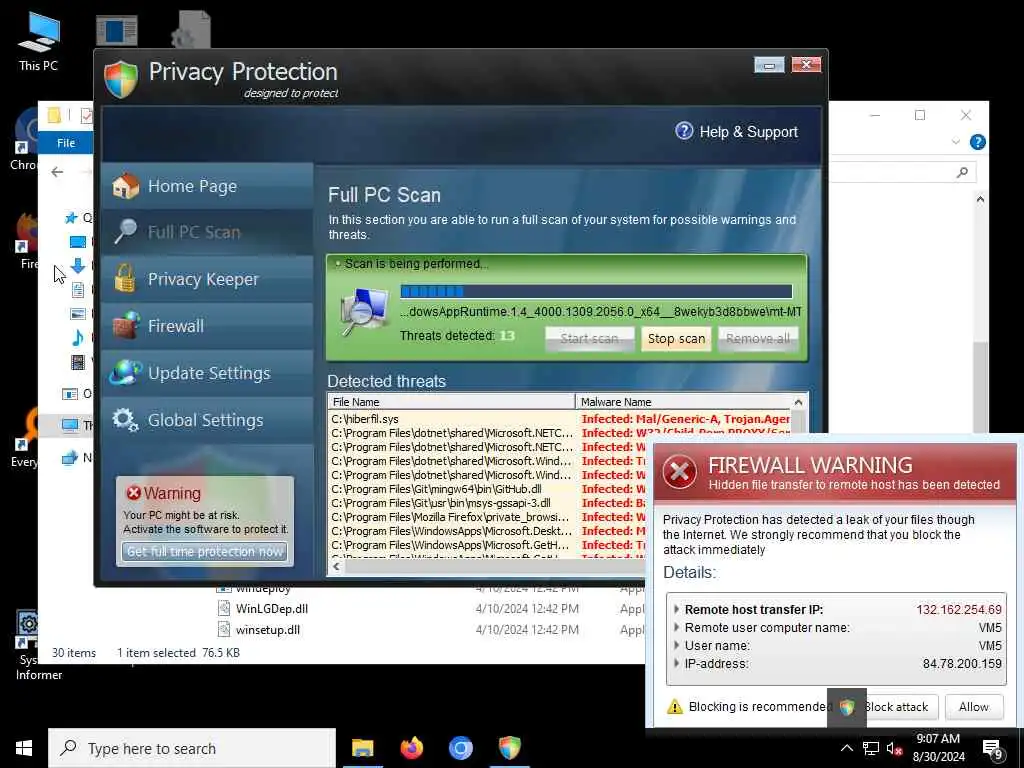Click the Remove all button
The image size is (1024, 768).
(758, 338)
